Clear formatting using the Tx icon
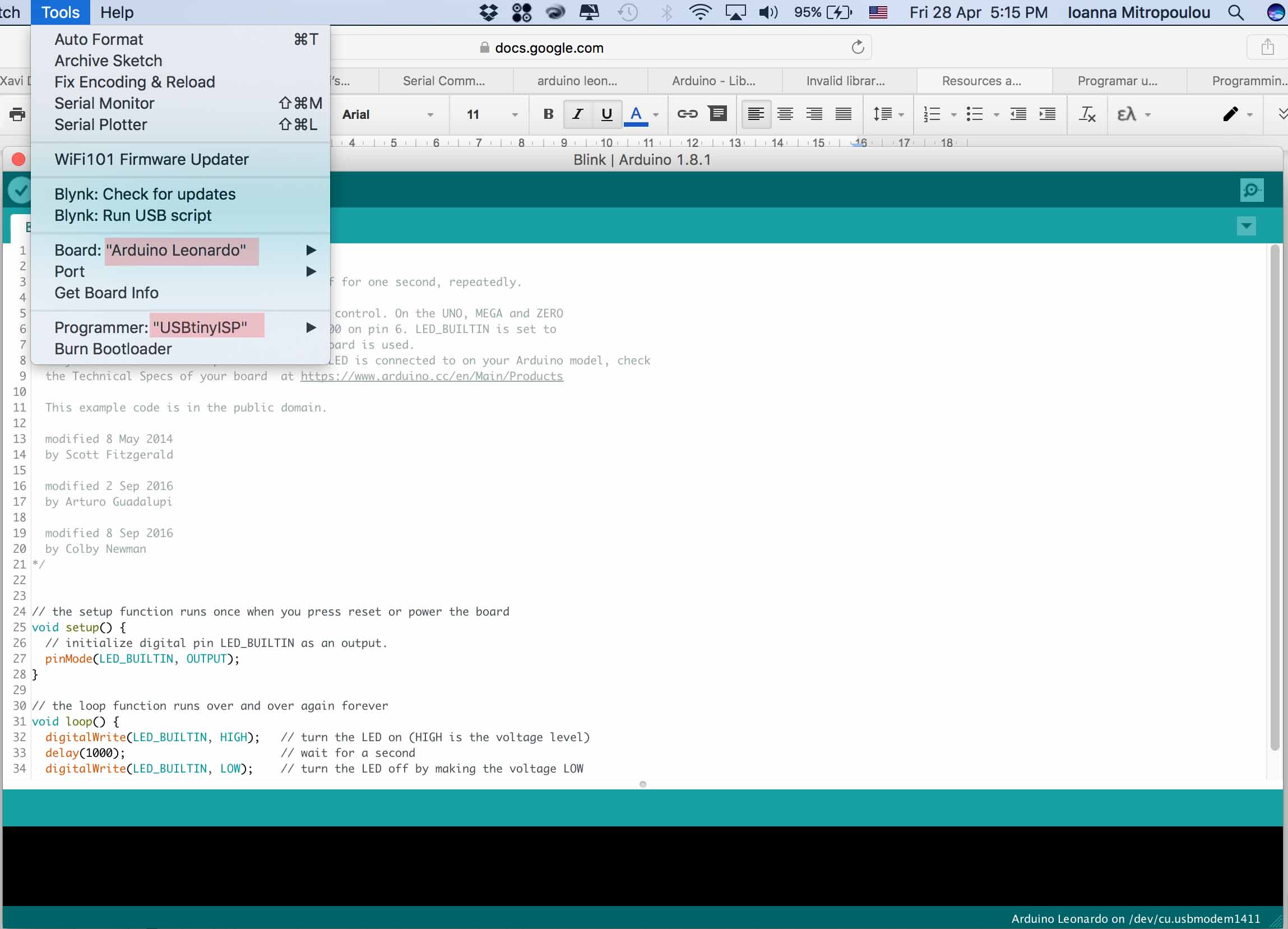 click(x=1087, y=114)
